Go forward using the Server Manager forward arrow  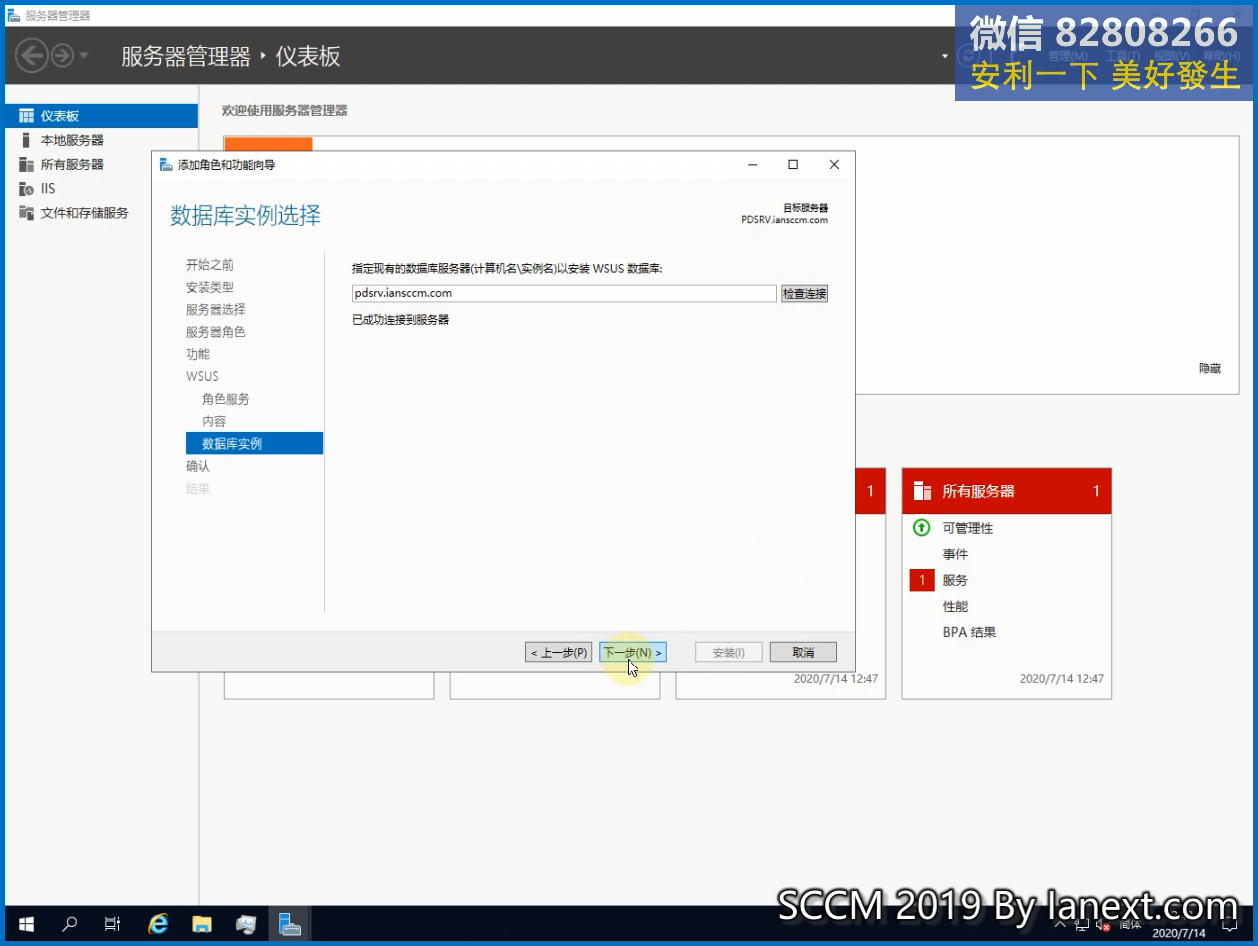[62, 55]
